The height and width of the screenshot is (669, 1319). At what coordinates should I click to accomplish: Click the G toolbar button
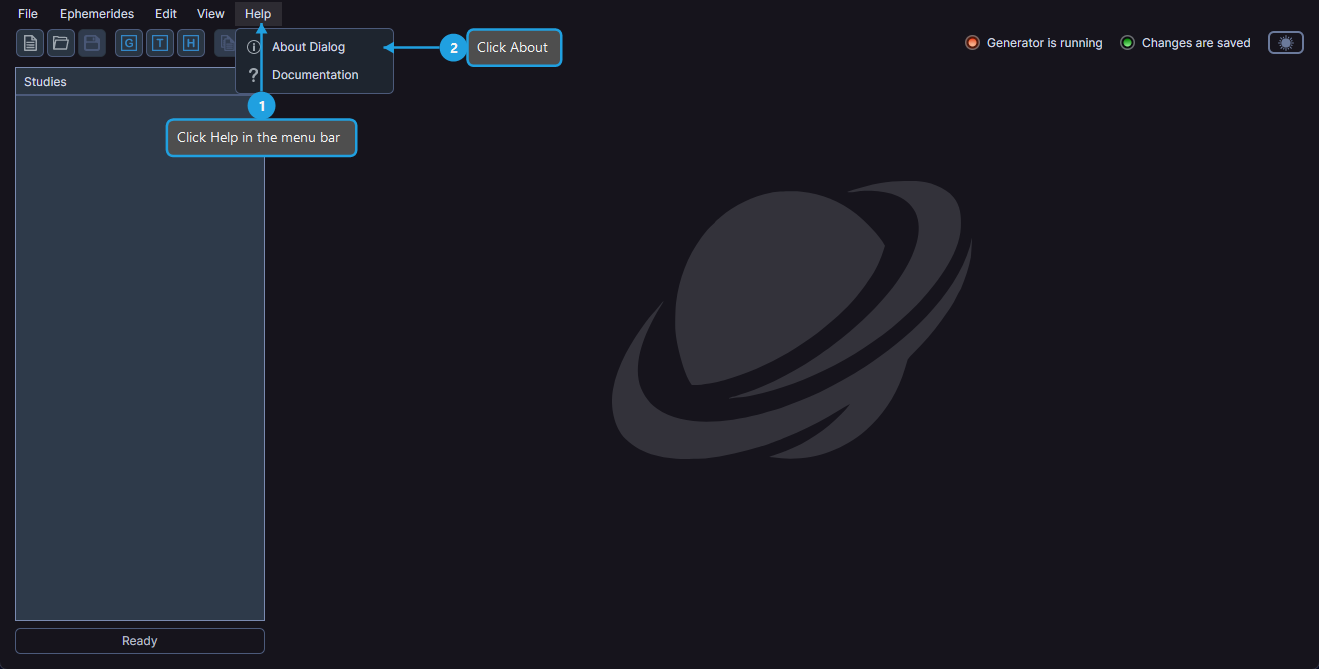coord(129,43)
